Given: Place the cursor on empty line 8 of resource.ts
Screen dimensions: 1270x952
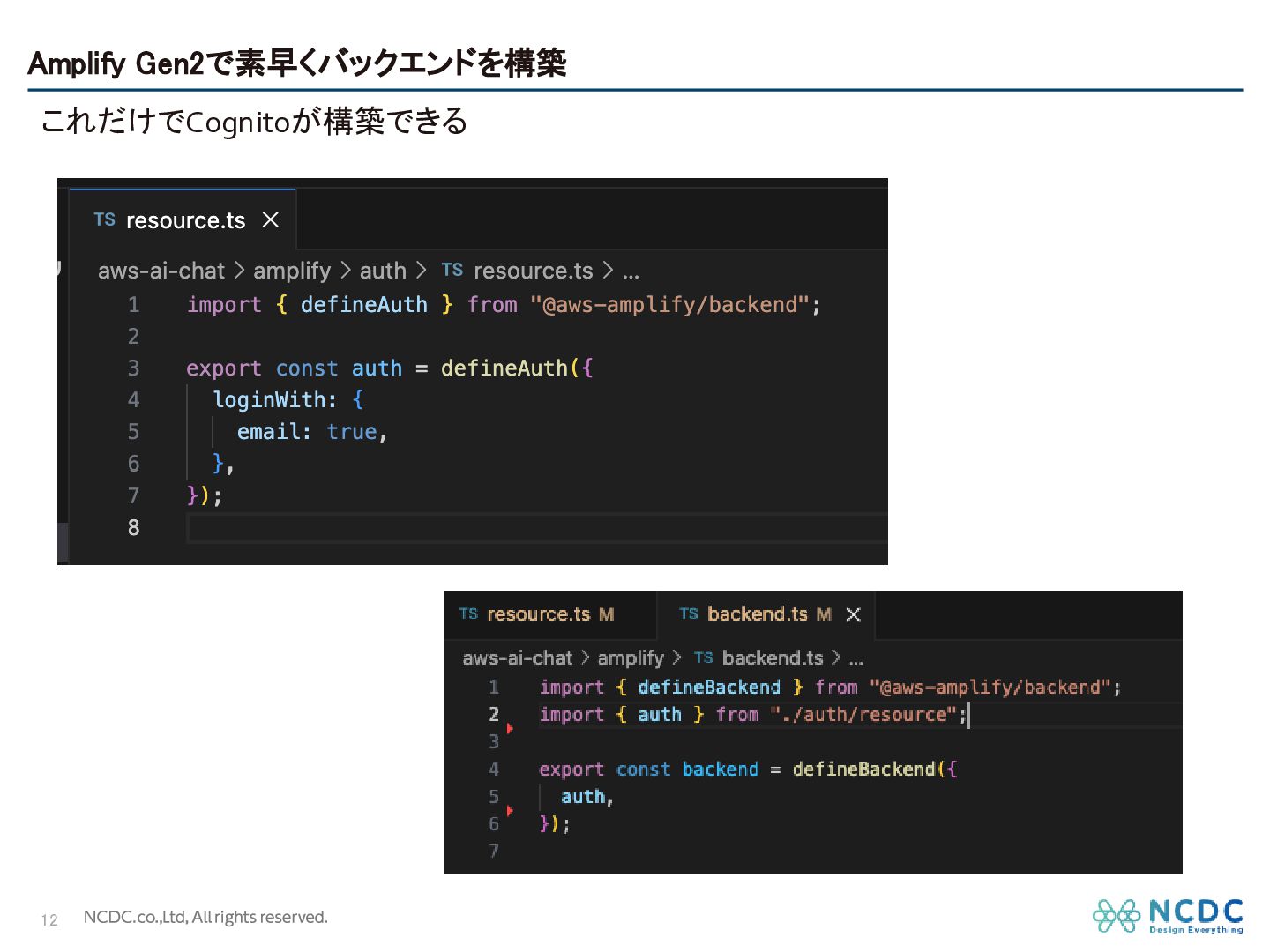Looking at the screenshot, I should (537, 527).
